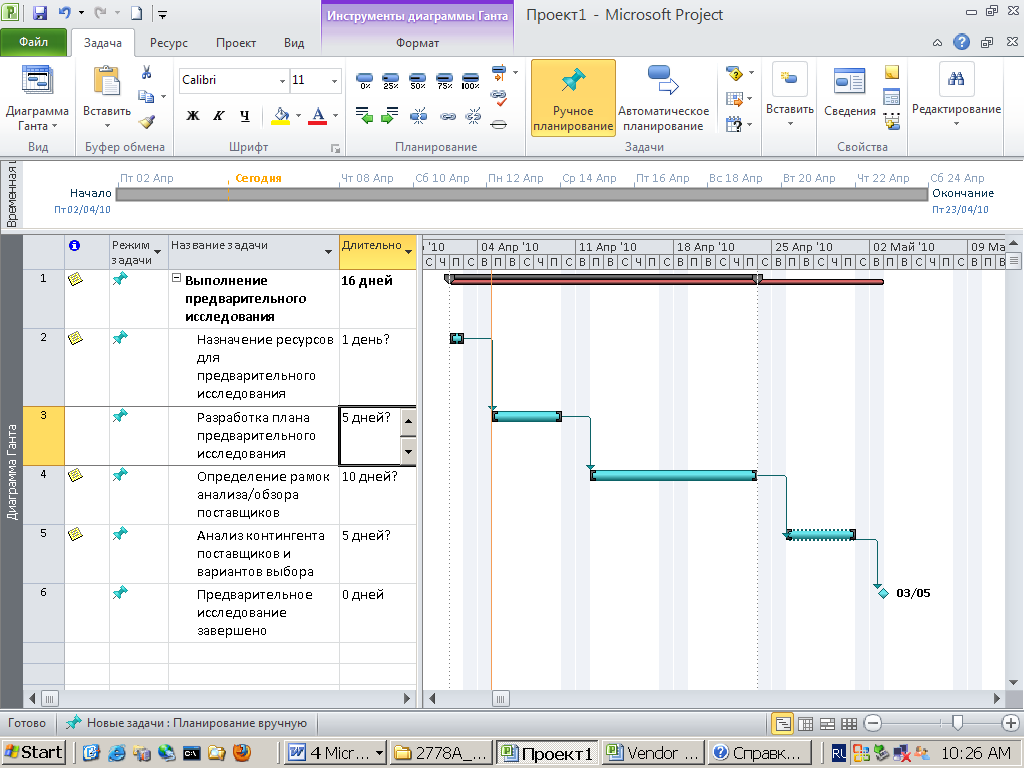Click the split task icon
This screenshot has width=1024, height=768.
coord(418,116)
